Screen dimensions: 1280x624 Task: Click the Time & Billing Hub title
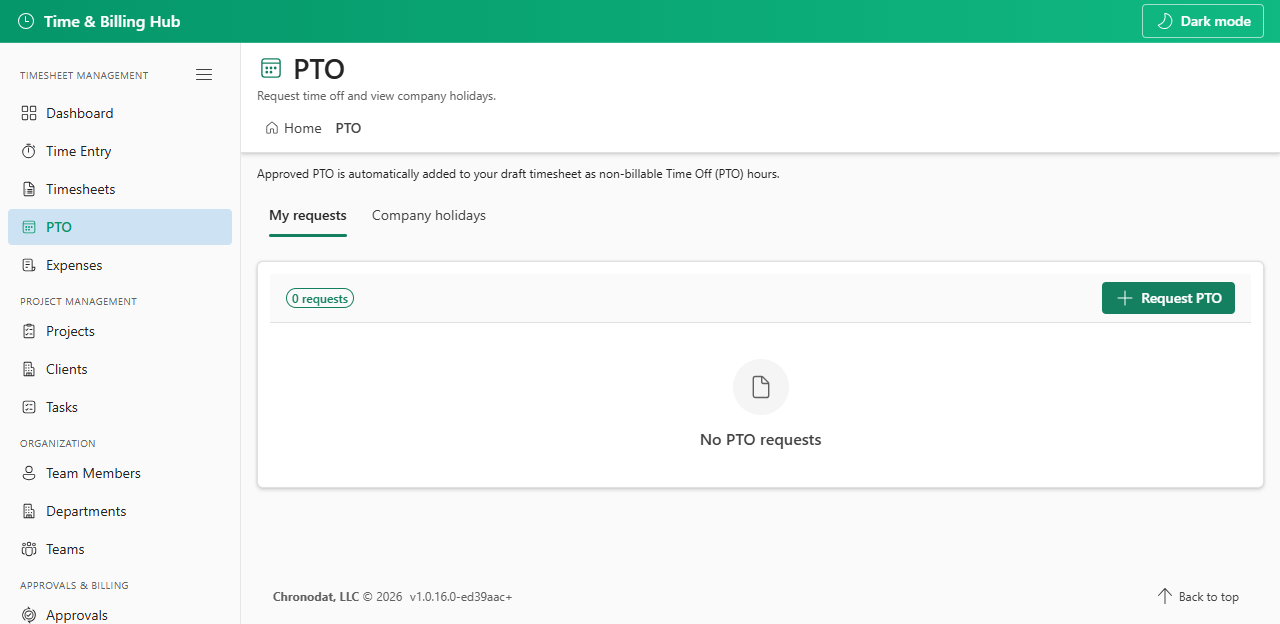point(112,21)
